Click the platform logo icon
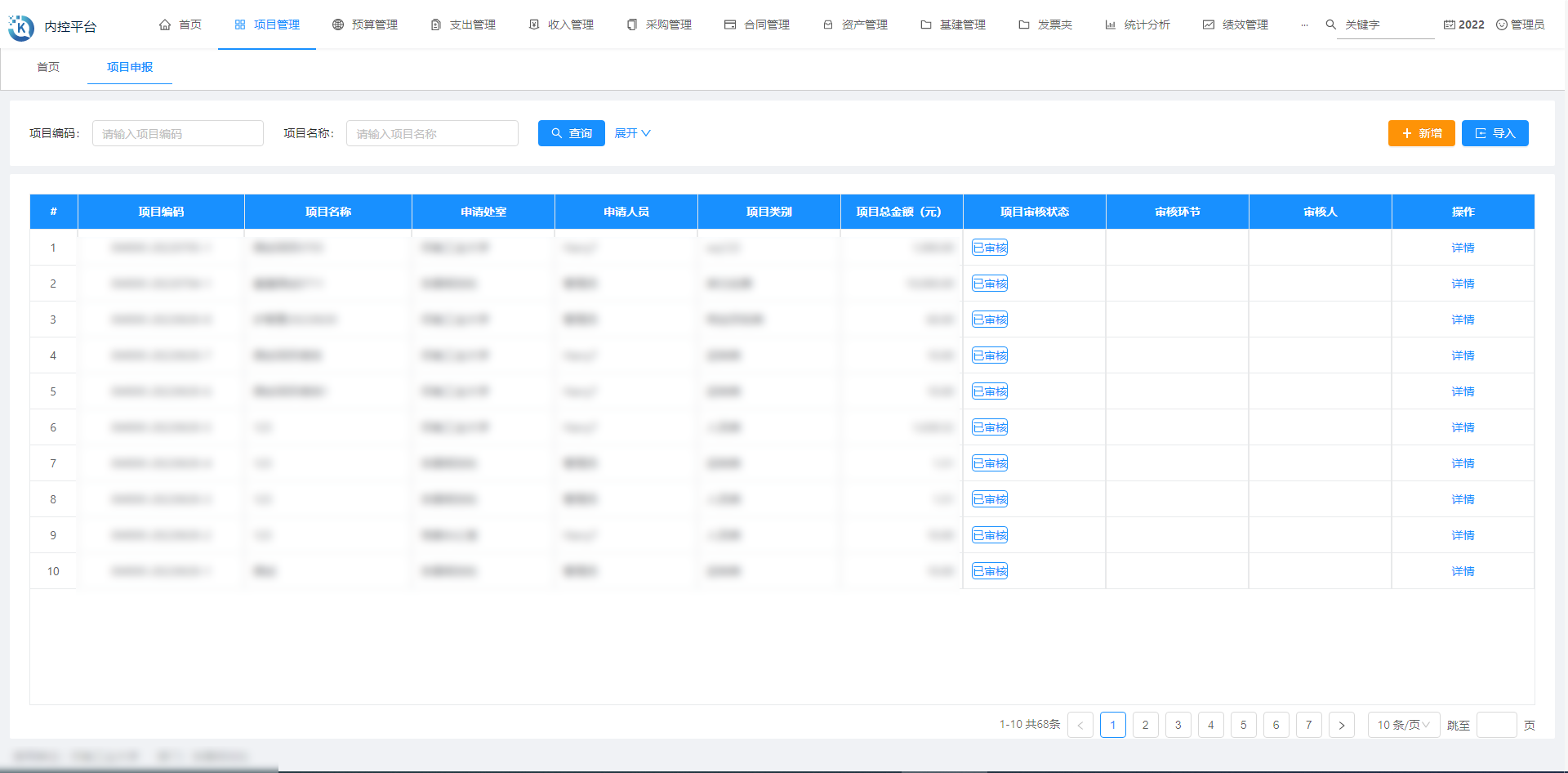 pos(21,27)
